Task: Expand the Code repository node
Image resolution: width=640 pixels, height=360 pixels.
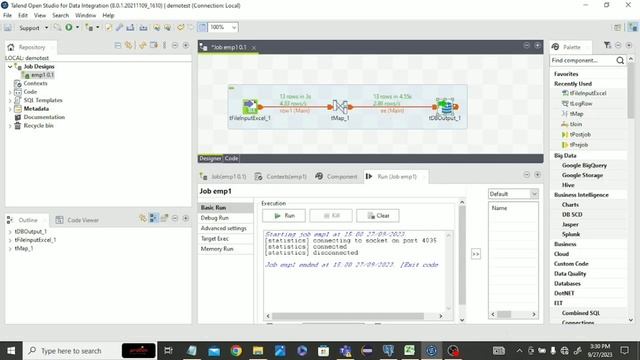Action: point(10,92)
